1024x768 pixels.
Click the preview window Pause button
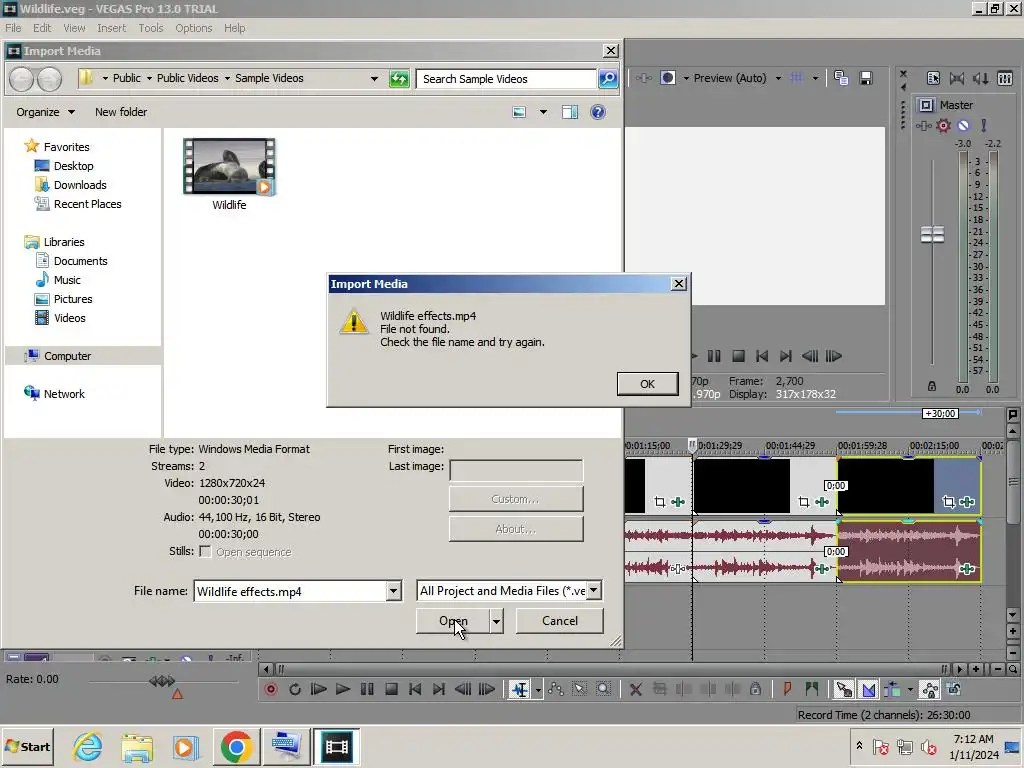(x=714, y=356)
